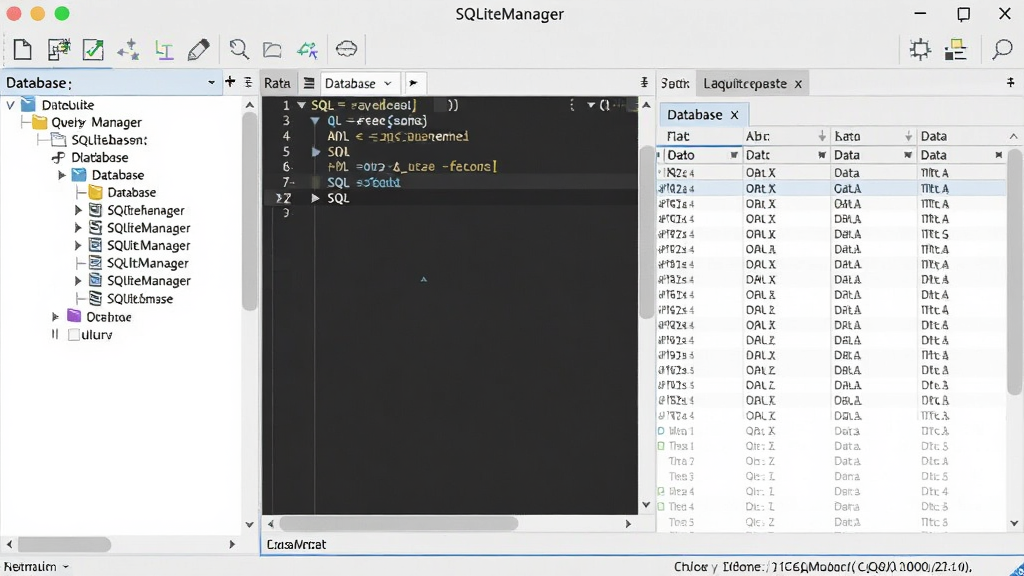Viewport: 1024px width, 576px height.
Task: Open the Database panel header dropdown
Action: click(x=211, y=83)
